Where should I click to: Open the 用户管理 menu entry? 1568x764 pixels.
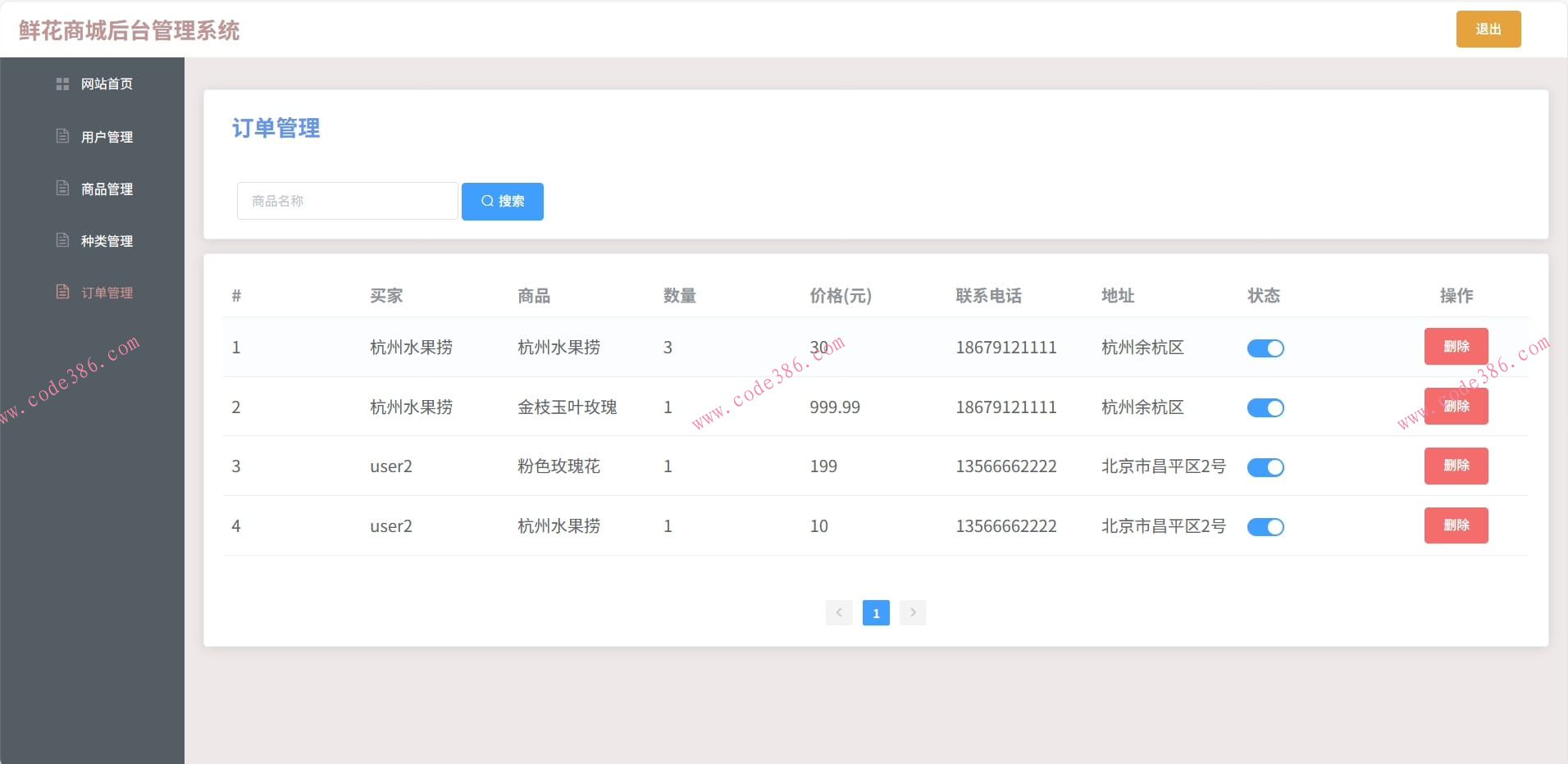105,136
